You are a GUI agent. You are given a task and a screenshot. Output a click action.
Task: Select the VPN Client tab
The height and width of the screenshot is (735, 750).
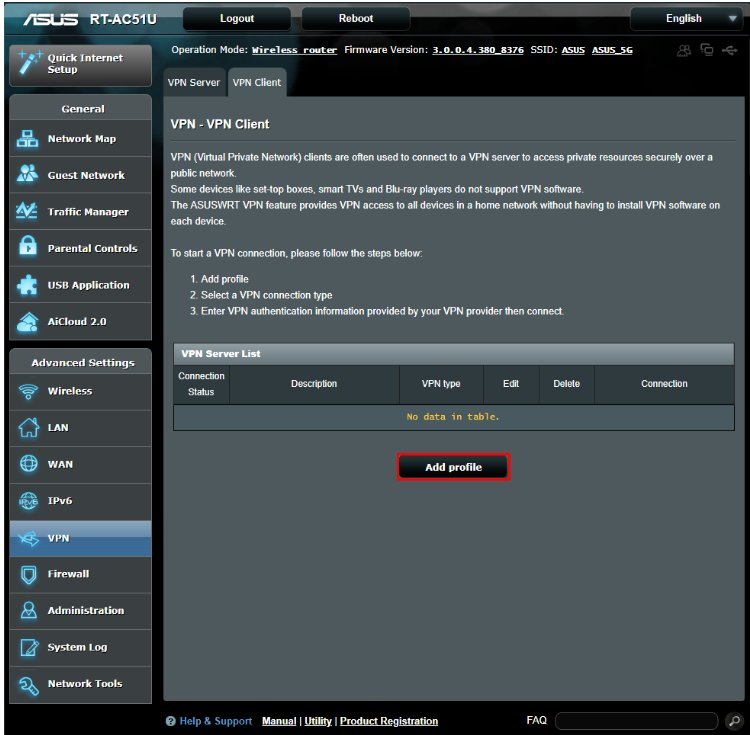pyautogui.click(x=257, y=82)
